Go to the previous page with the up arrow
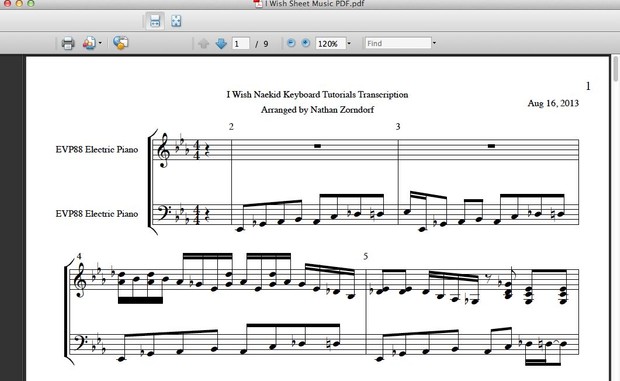Viewport: 620px width, 381px height. coord(203,43)
